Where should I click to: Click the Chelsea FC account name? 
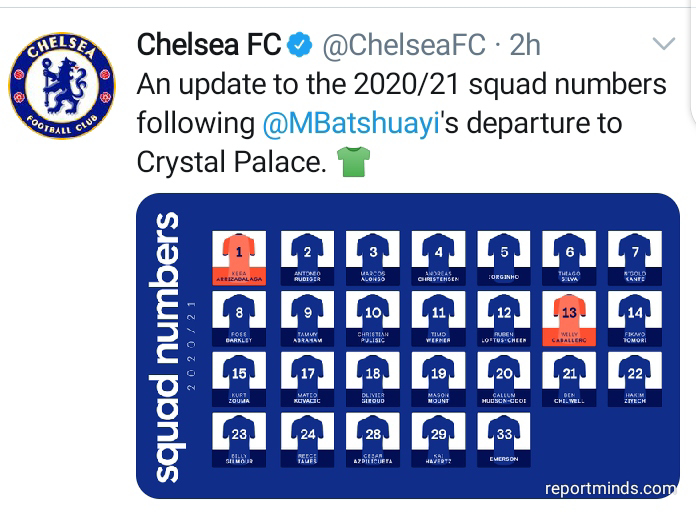click(x=209, y=45)
